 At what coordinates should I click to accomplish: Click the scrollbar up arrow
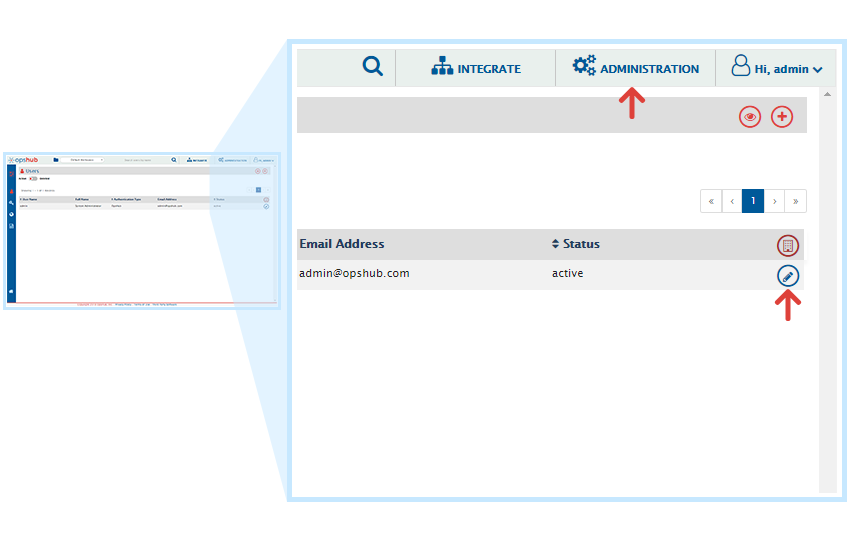(x=827, y=95)
